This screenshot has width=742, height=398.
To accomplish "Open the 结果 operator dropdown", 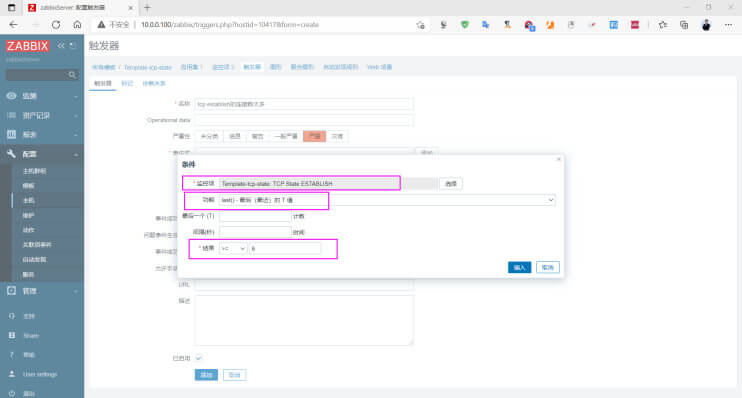I will tap(233, 248).
